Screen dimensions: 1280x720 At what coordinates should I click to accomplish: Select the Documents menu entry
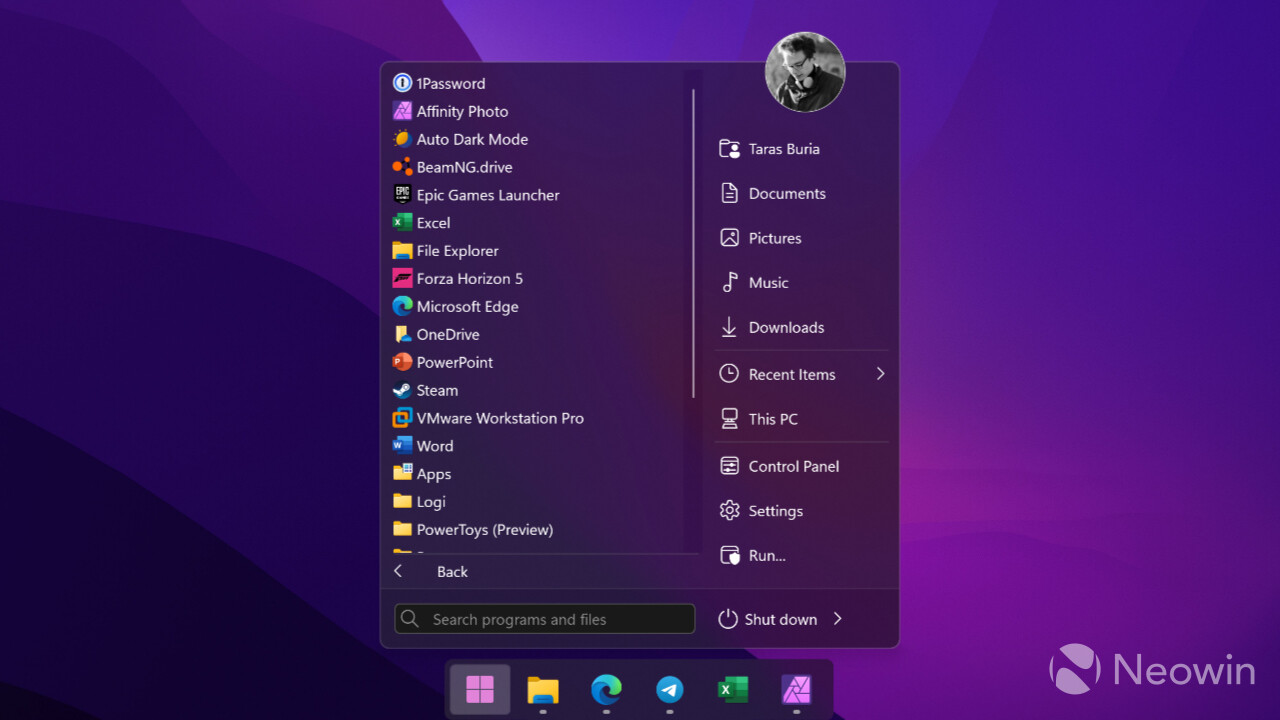click(802, 194)
